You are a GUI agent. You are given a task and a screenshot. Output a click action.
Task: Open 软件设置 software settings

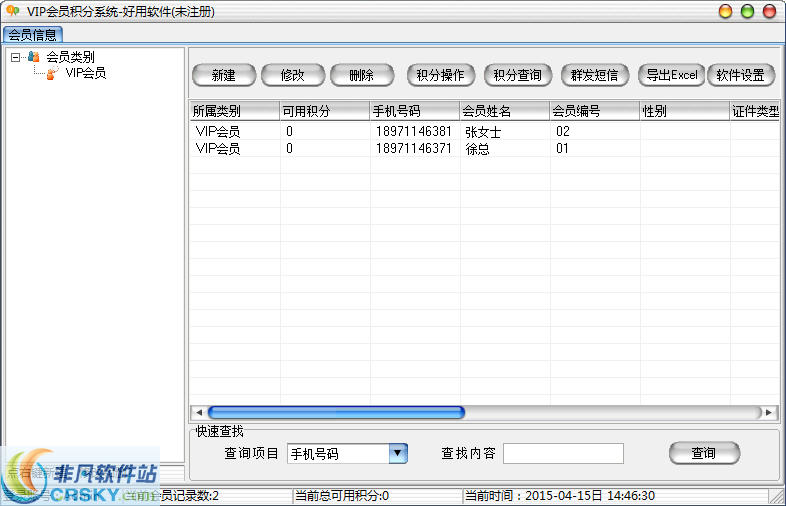741,75
